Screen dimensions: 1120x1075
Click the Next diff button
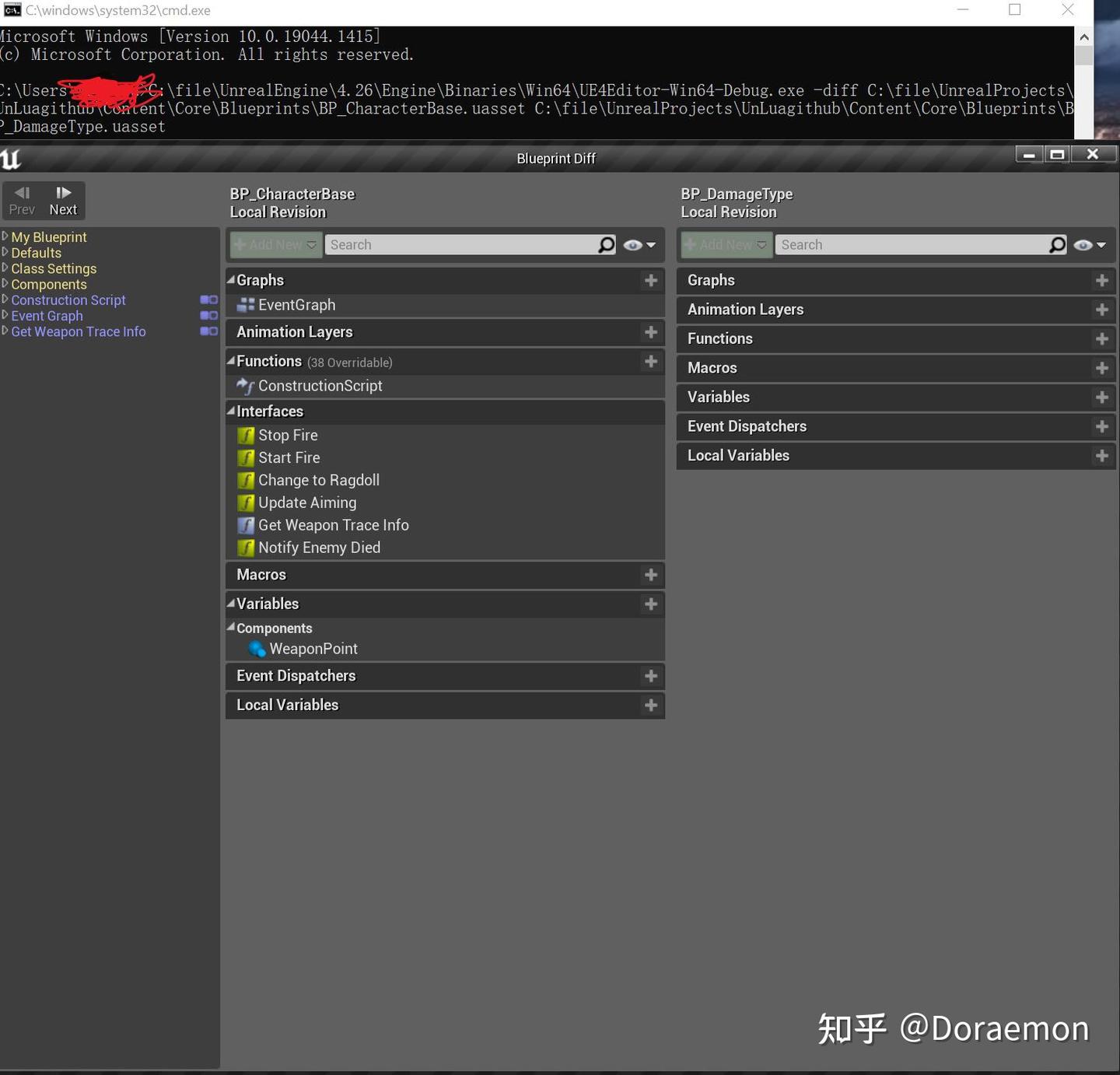point(63,200)
